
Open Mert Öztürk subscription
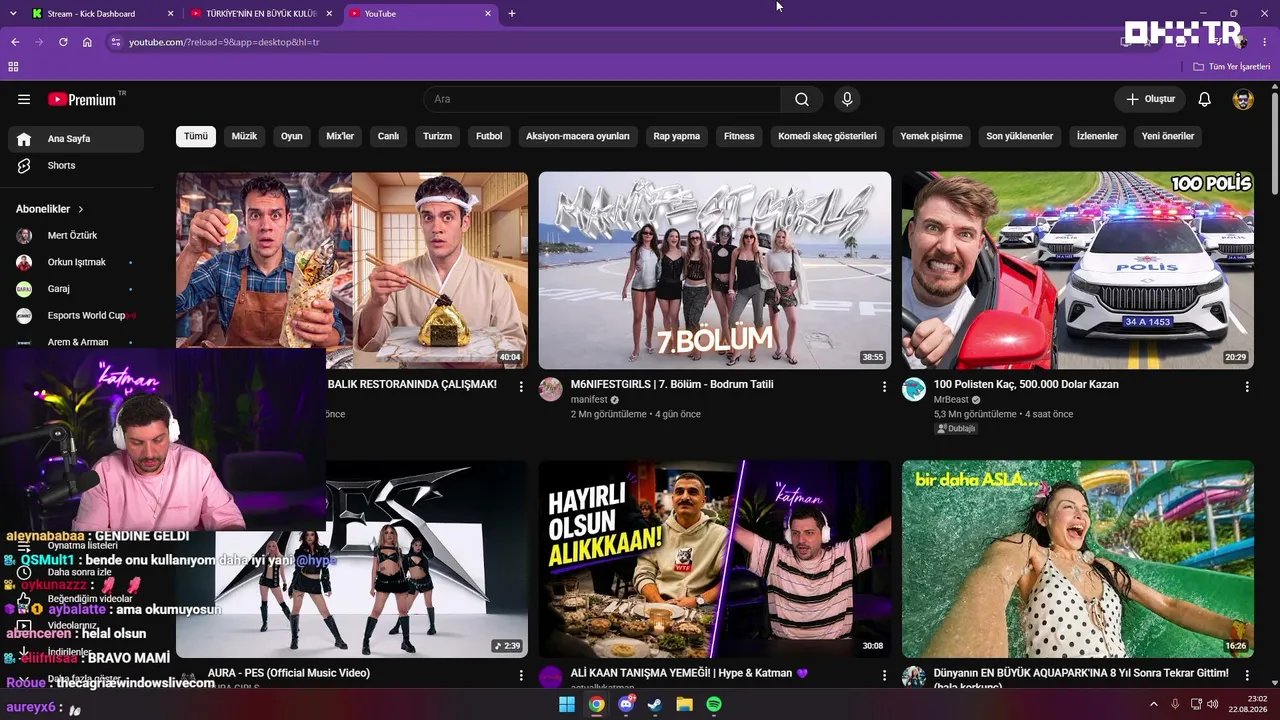(76, 236)
